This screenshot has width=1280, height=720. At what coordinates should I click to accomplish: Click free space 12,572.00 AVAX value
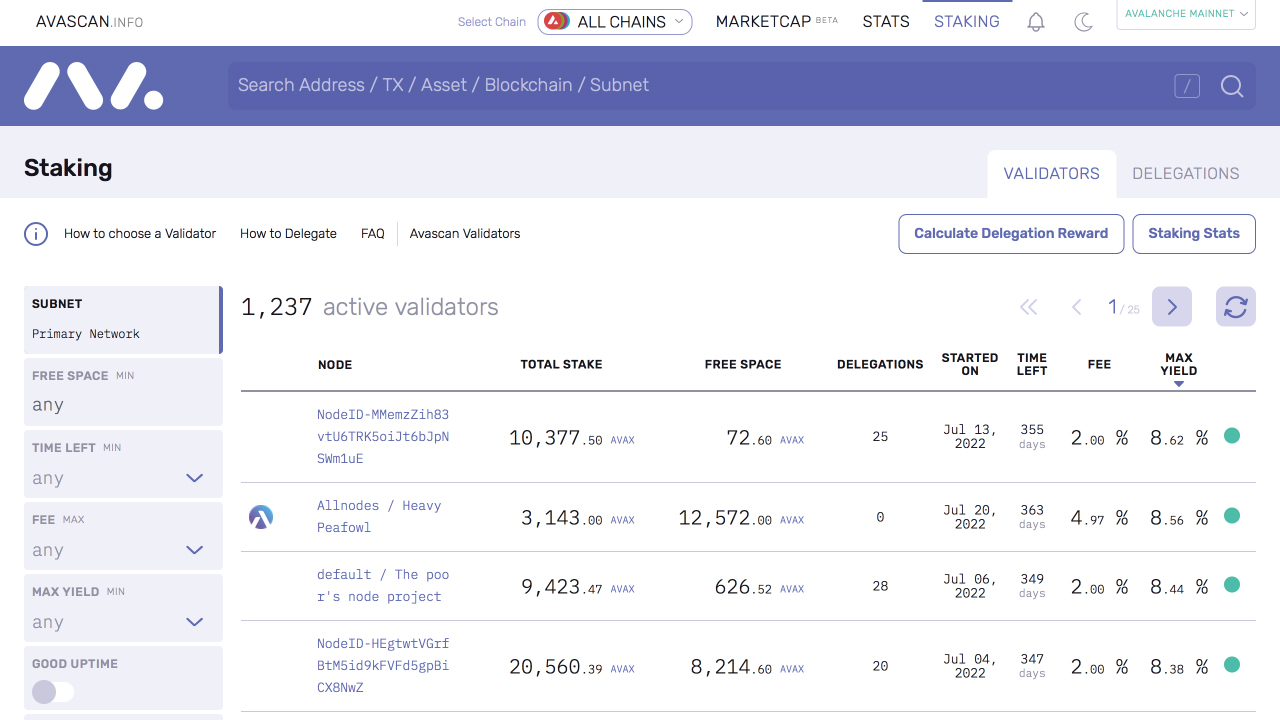point(741,518)
